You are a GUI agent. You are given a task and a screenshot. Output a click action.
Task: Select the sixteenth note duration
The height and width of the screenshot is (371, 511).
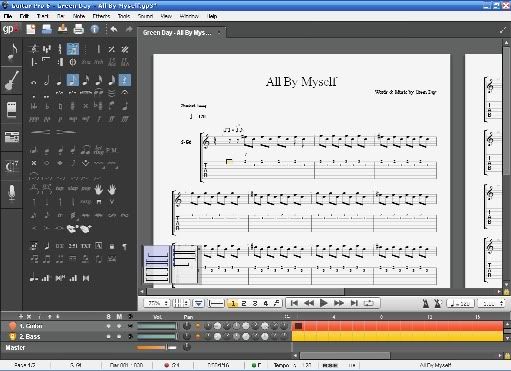[86, 80]
